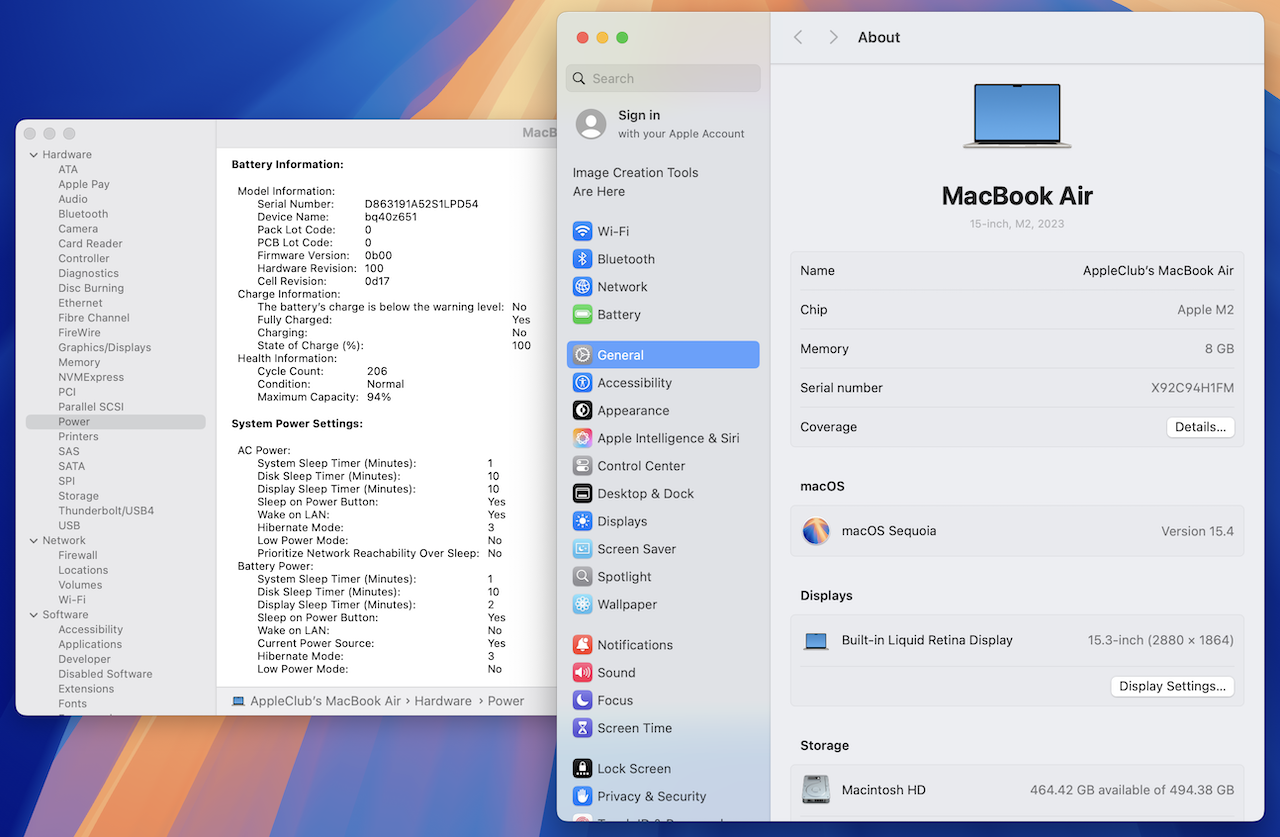Select the Appearance icon
The width and height of the screenshot is (1280, 837).
tap(582, 411)
